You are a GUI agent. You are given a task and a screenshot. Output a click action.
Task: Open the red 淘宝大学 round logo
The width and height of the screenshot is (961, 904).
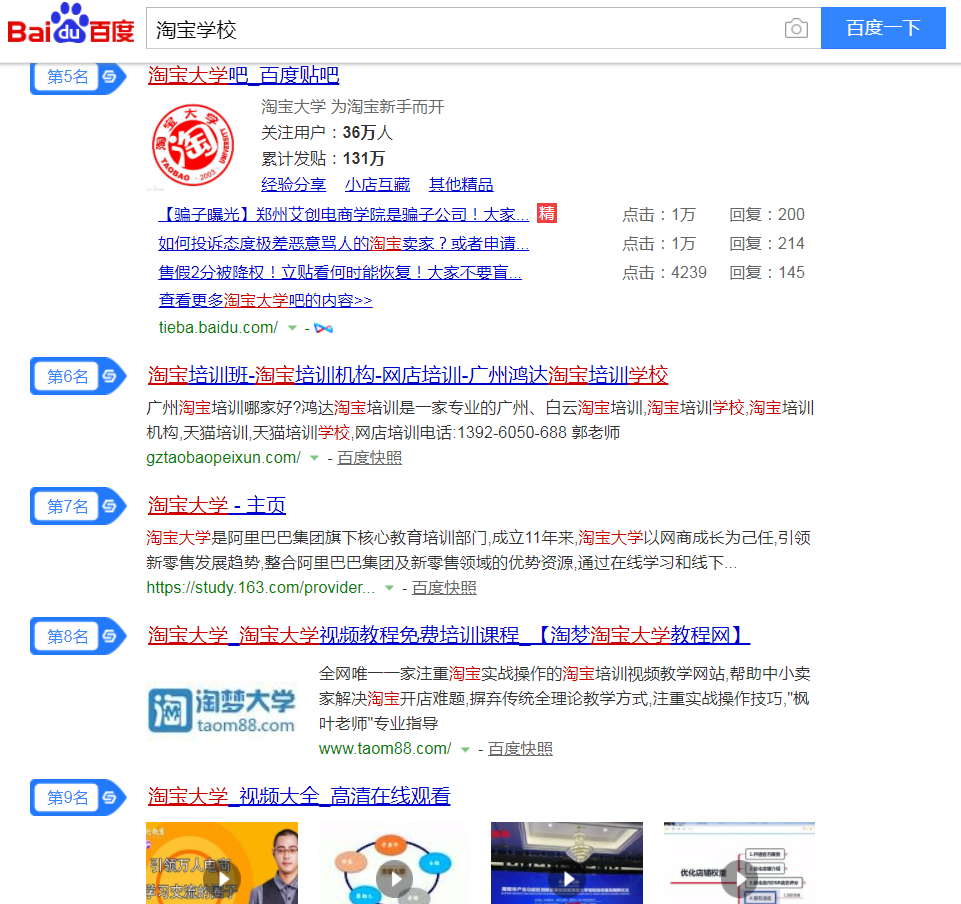click(193, 145)
